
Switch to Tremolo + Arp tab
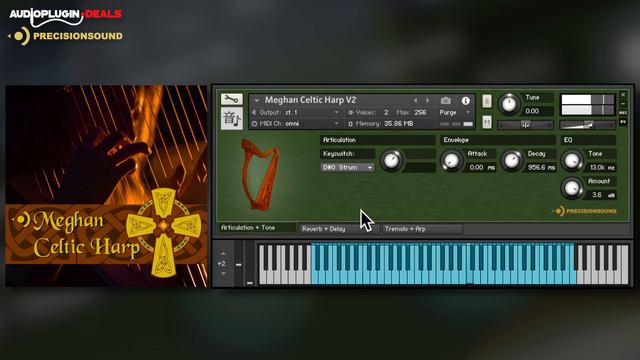pos(422,229)
